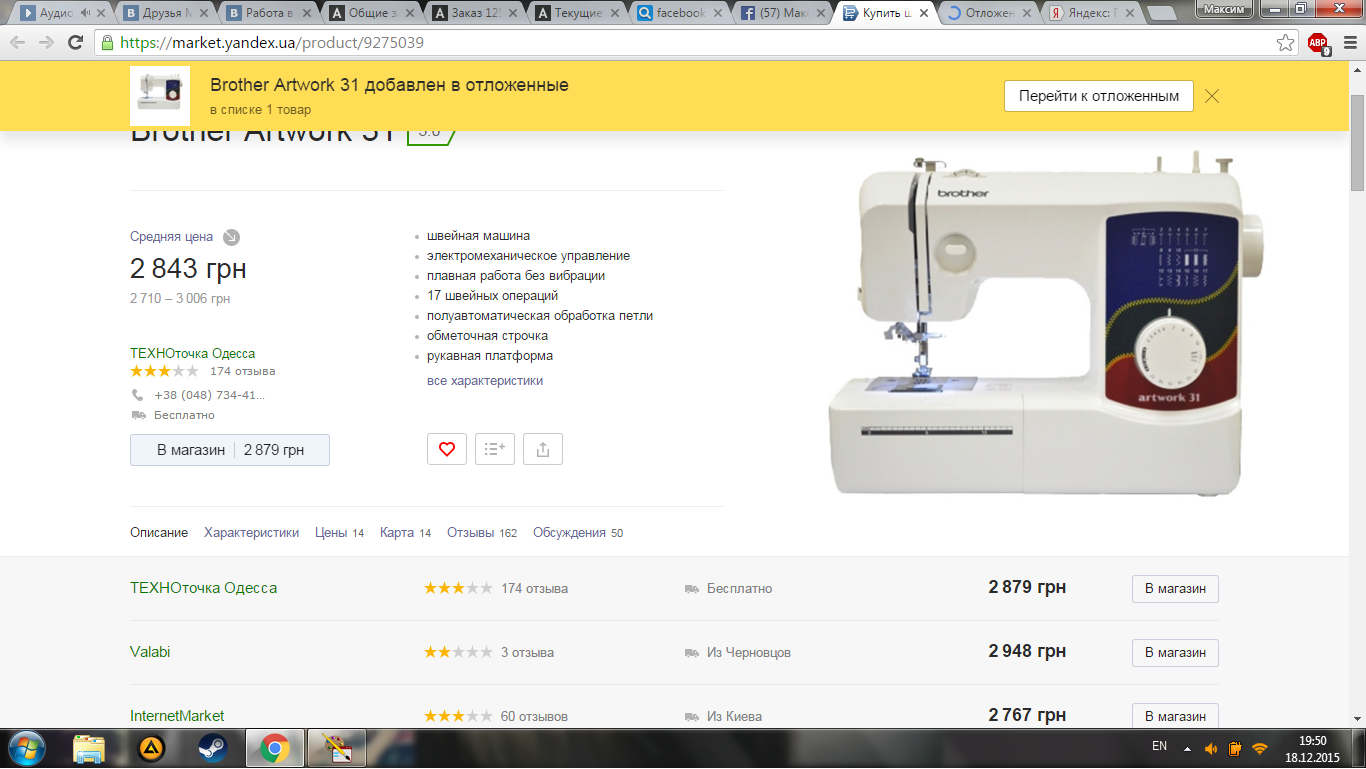Open File Explorer from taskbar
The width and height of the screenshot is (1366, 769).
[x=89, y=748]
